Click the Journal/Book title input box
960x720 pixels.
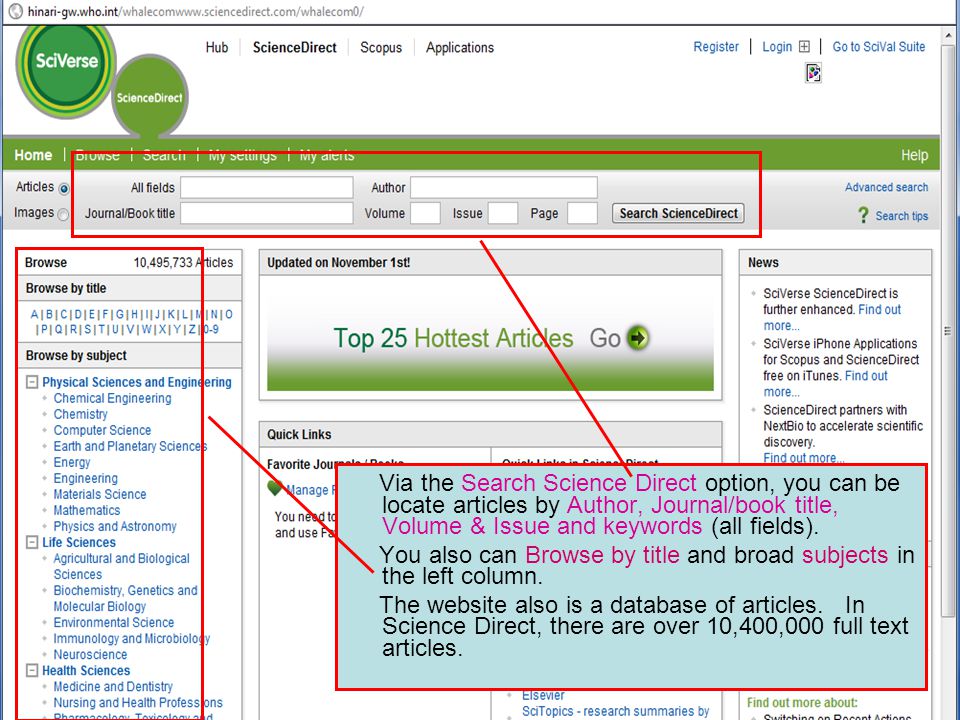[x=266, y=213]
